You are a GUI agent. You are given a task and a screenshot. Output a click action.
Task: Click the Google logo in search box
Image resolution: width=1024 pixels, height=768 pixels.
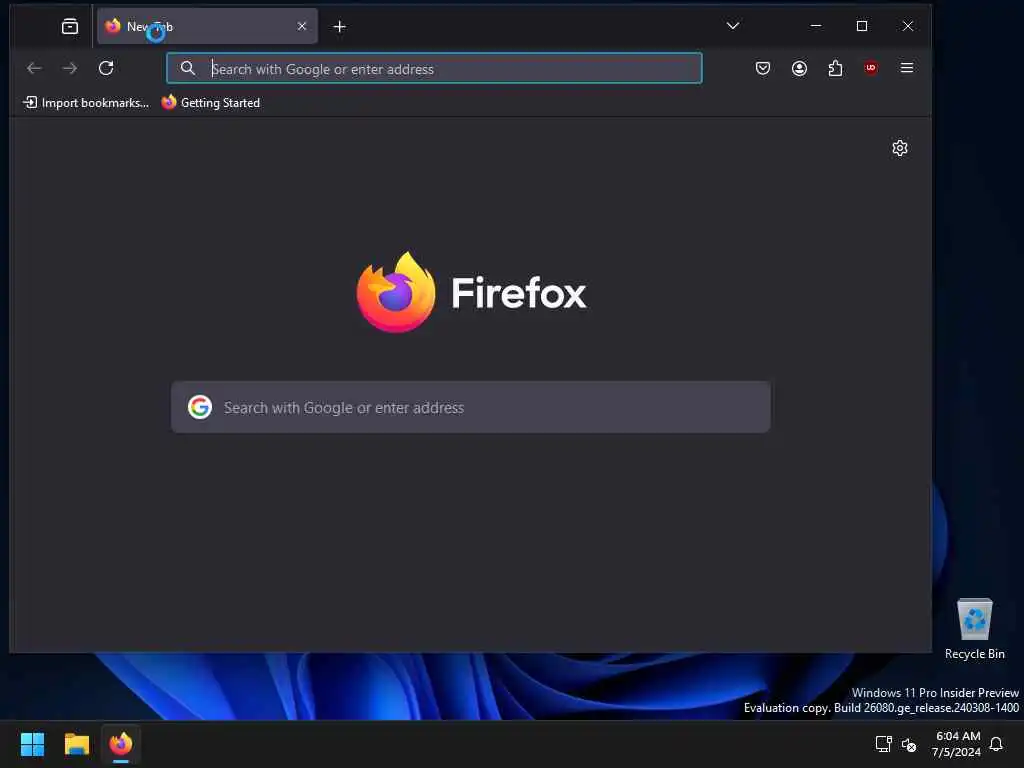[x=200, y=407]
